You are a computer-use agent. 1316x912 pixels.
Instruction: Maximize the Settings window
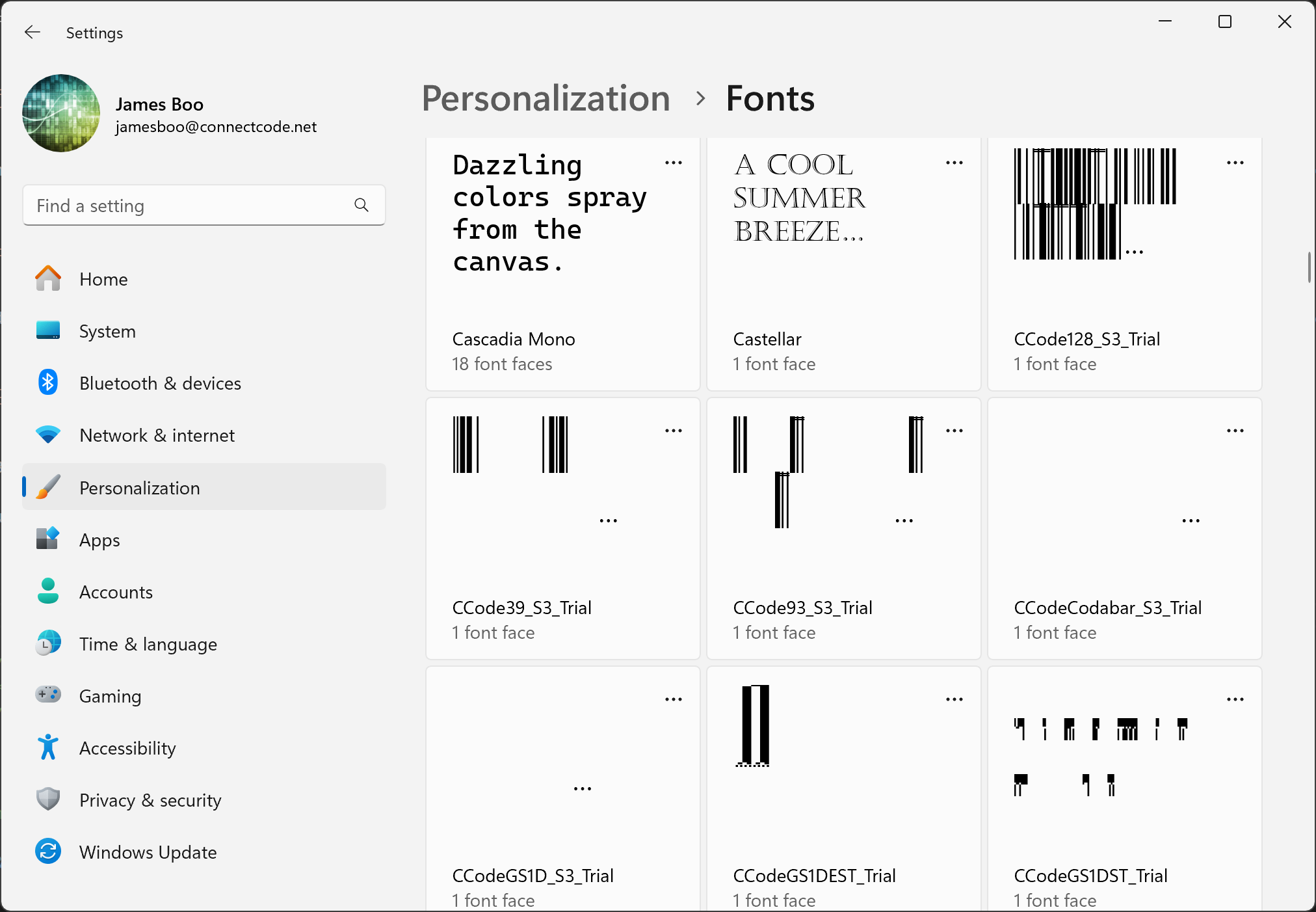point(1225,21)
